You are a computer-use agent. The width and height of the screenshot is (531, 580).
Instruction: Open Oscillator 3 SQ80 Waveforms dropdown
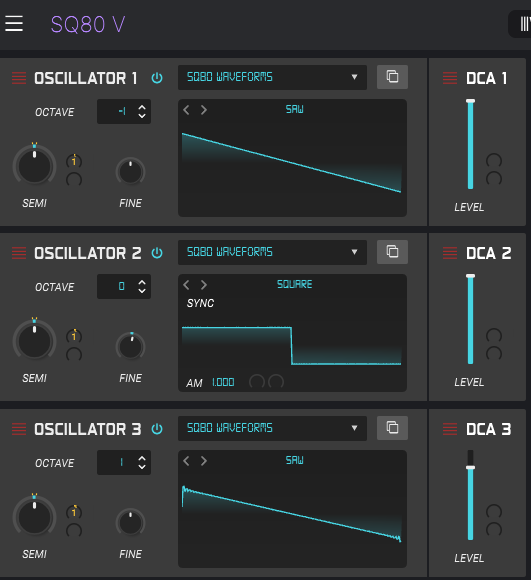click(273, 428)
